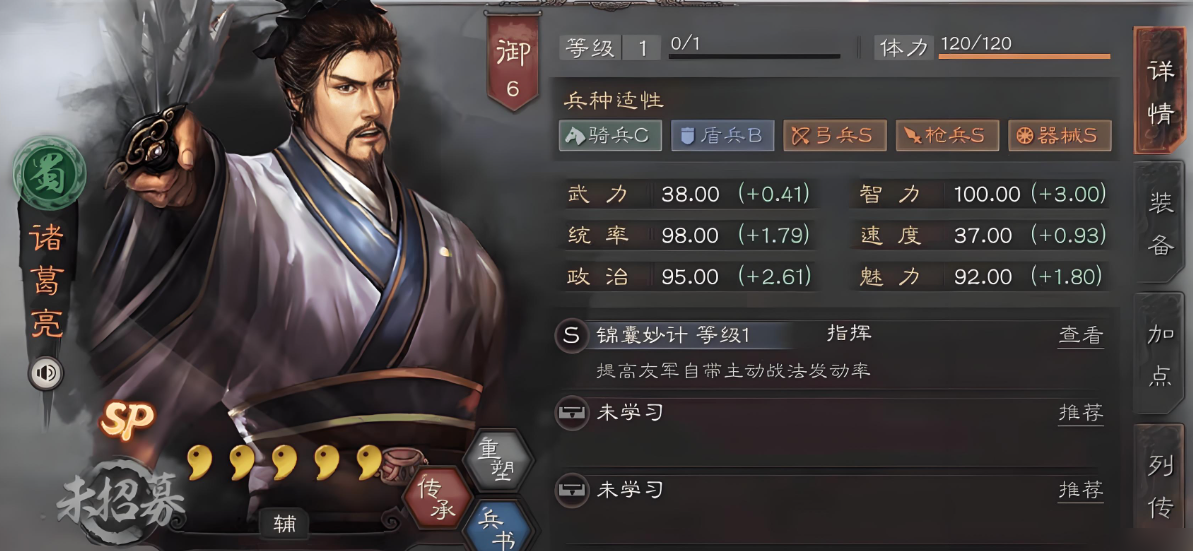This screenshot has width=1193, height=551.
Task: Open the 加点 tab
Action: [1160, 353]
